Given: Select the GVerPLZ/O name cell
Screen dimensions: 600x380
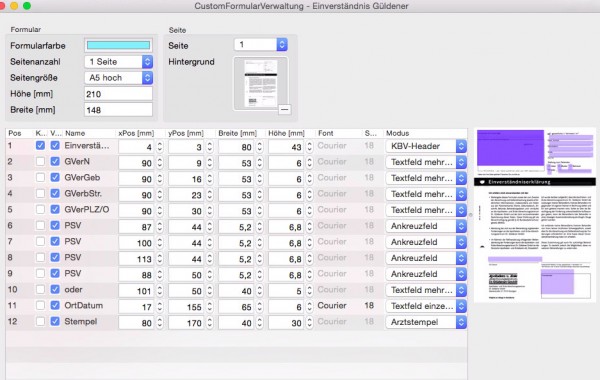Looking at the screenshot, I should (x=86, y=209).
